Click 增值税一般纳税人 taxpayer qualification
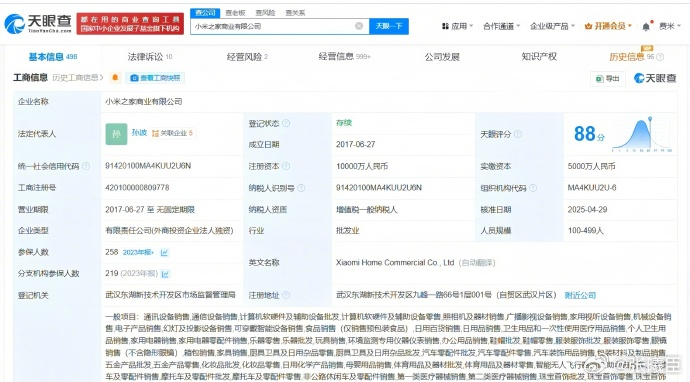Viewport: 690px width, 382px height. (x=367, y=209)
